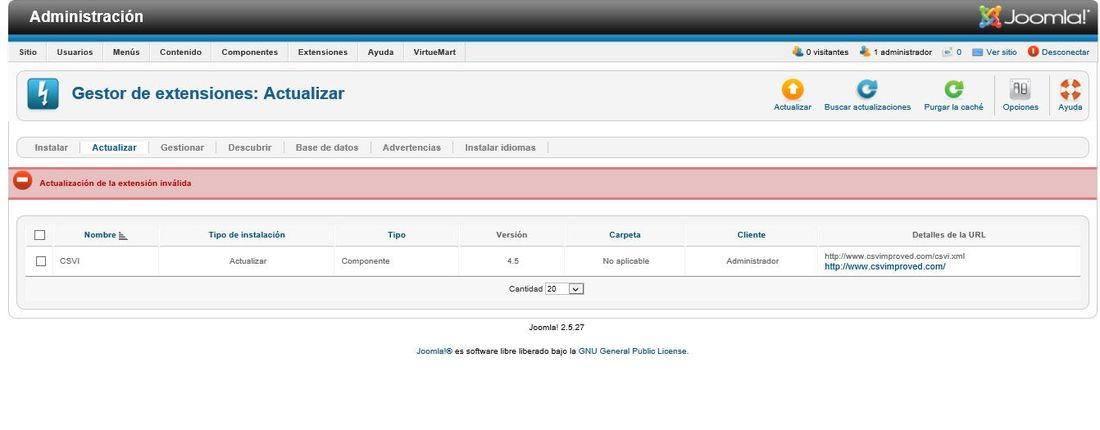Click the version value 4.5
The height and width of the screenshot is (430, 1100).
coord(513,261)
